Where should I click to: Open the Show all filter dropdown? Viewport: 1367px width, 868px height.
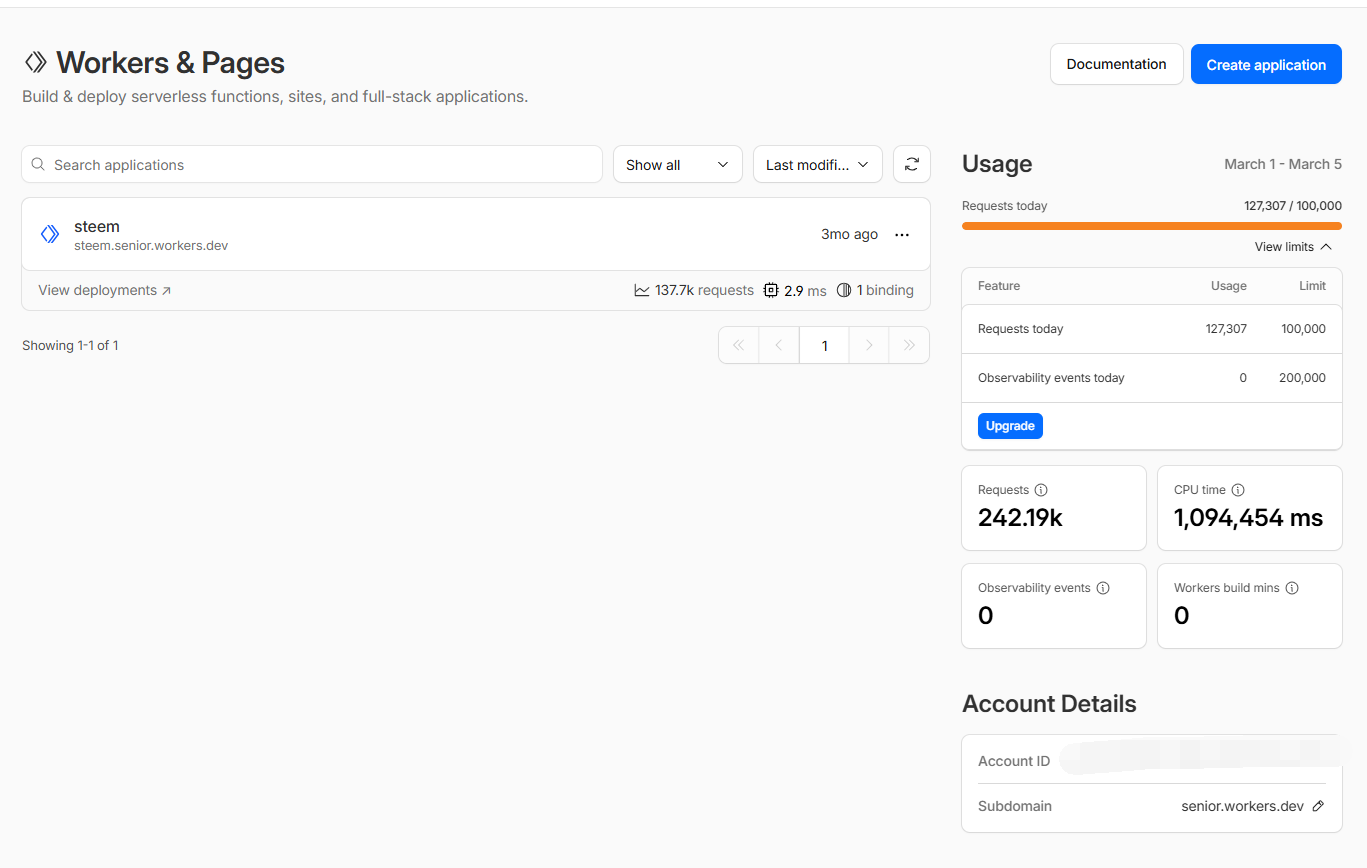(x=677, y=165)
